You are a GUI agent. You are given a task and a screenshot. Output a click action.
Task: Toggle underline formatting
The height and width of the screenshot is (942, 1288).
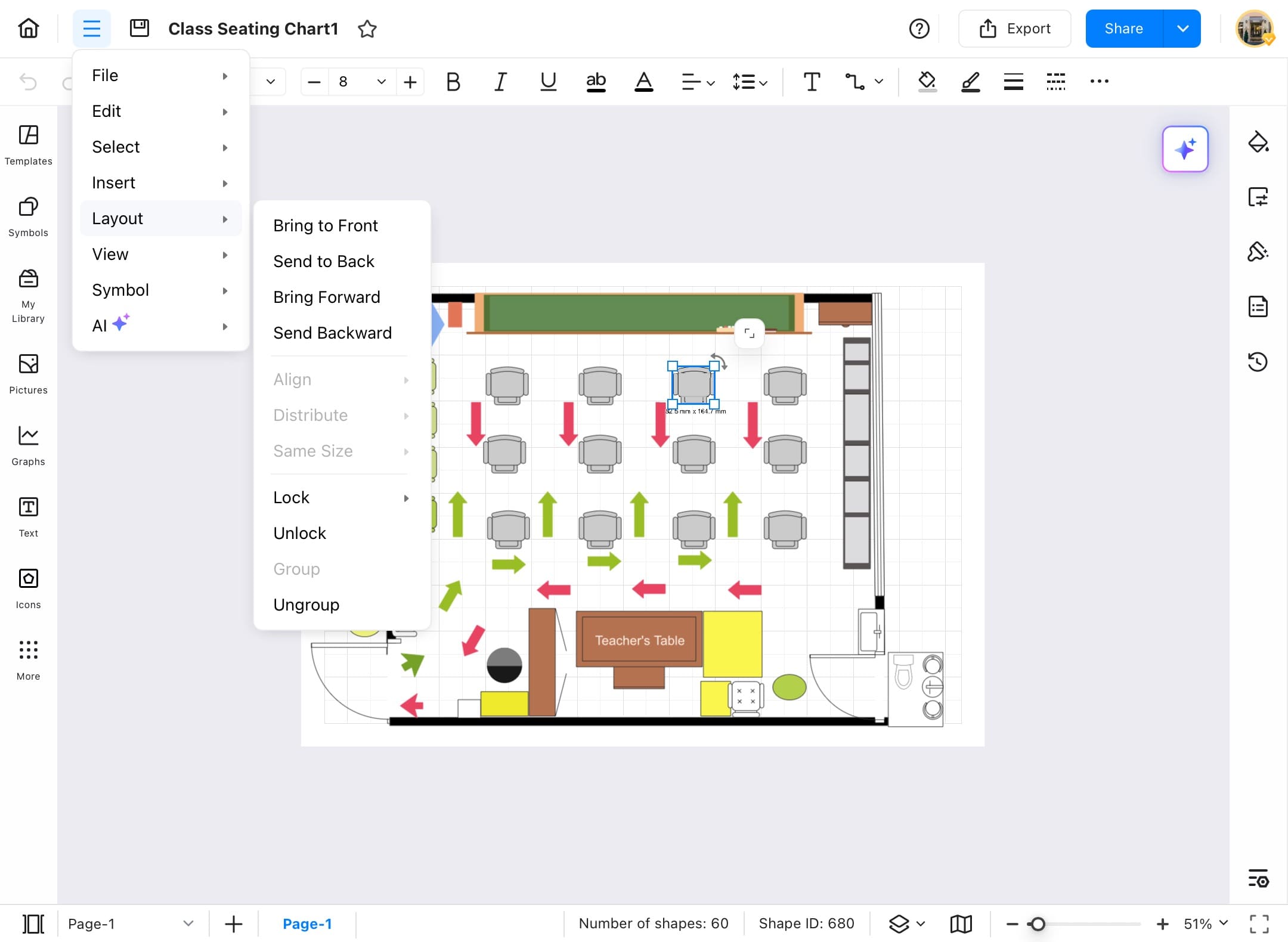[547, 82]
